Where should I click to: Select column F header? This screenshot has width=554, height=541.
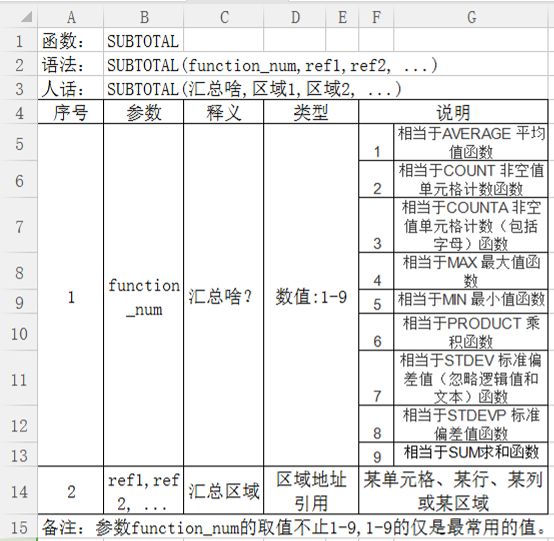point(376,17)
